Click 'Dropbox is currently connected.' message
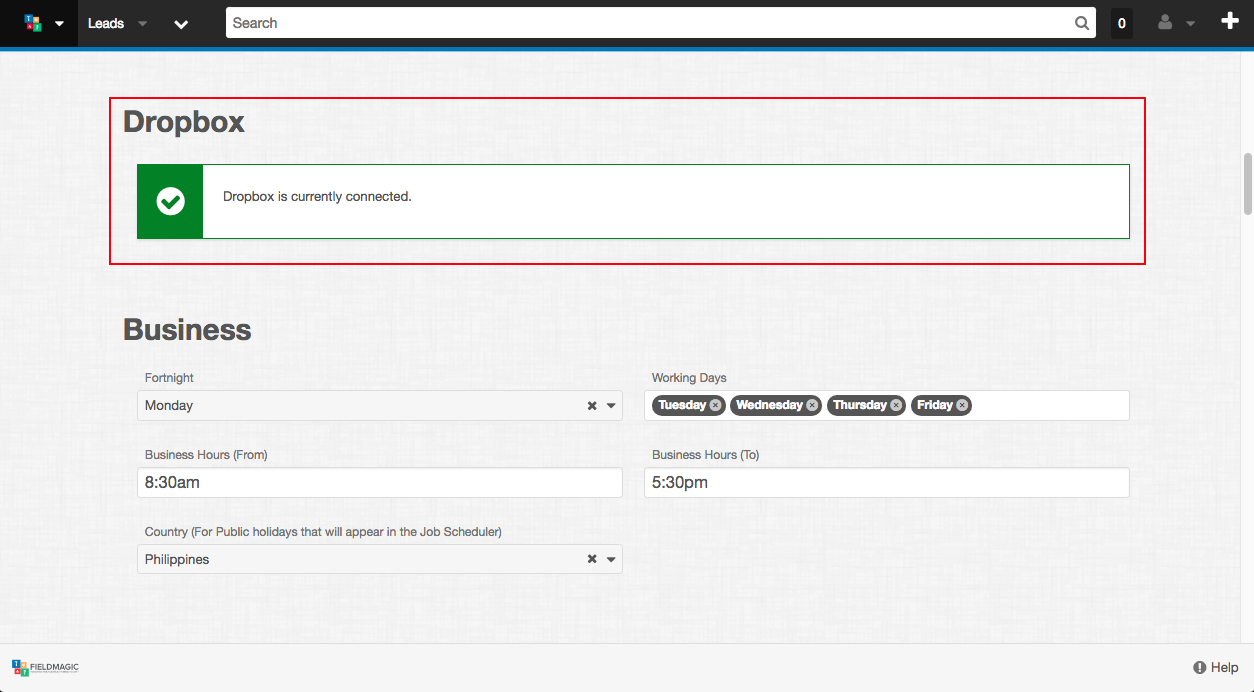 click(x=317, y=196)
